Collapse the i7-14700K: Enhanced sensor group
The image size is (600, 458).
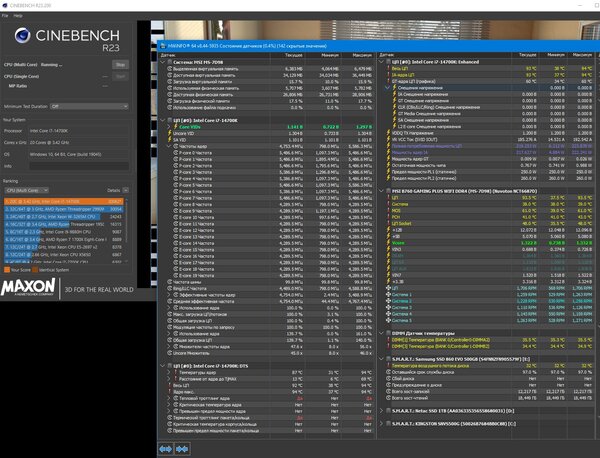(x=382, y=62)
